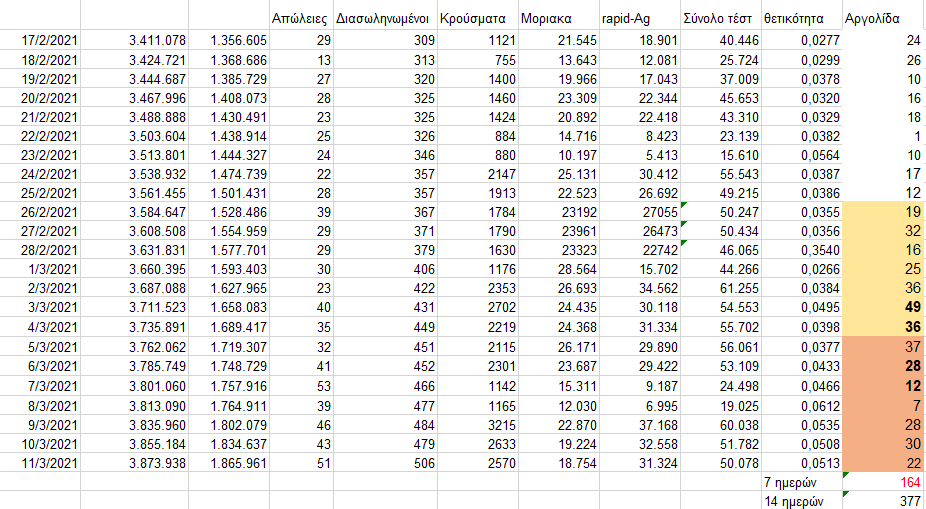Click the 377 fourteen-day total cell
The image size is (926, 509).
(x=883, y=501)
